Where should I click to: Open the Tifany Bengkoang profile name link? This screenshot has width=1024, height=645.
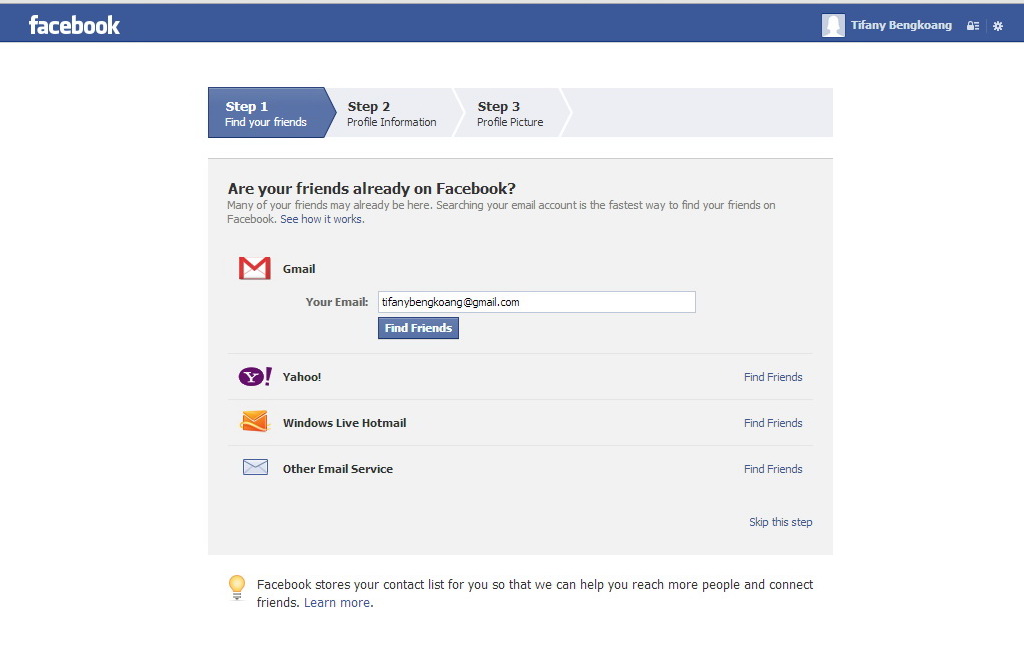click(x=901, y=25)
